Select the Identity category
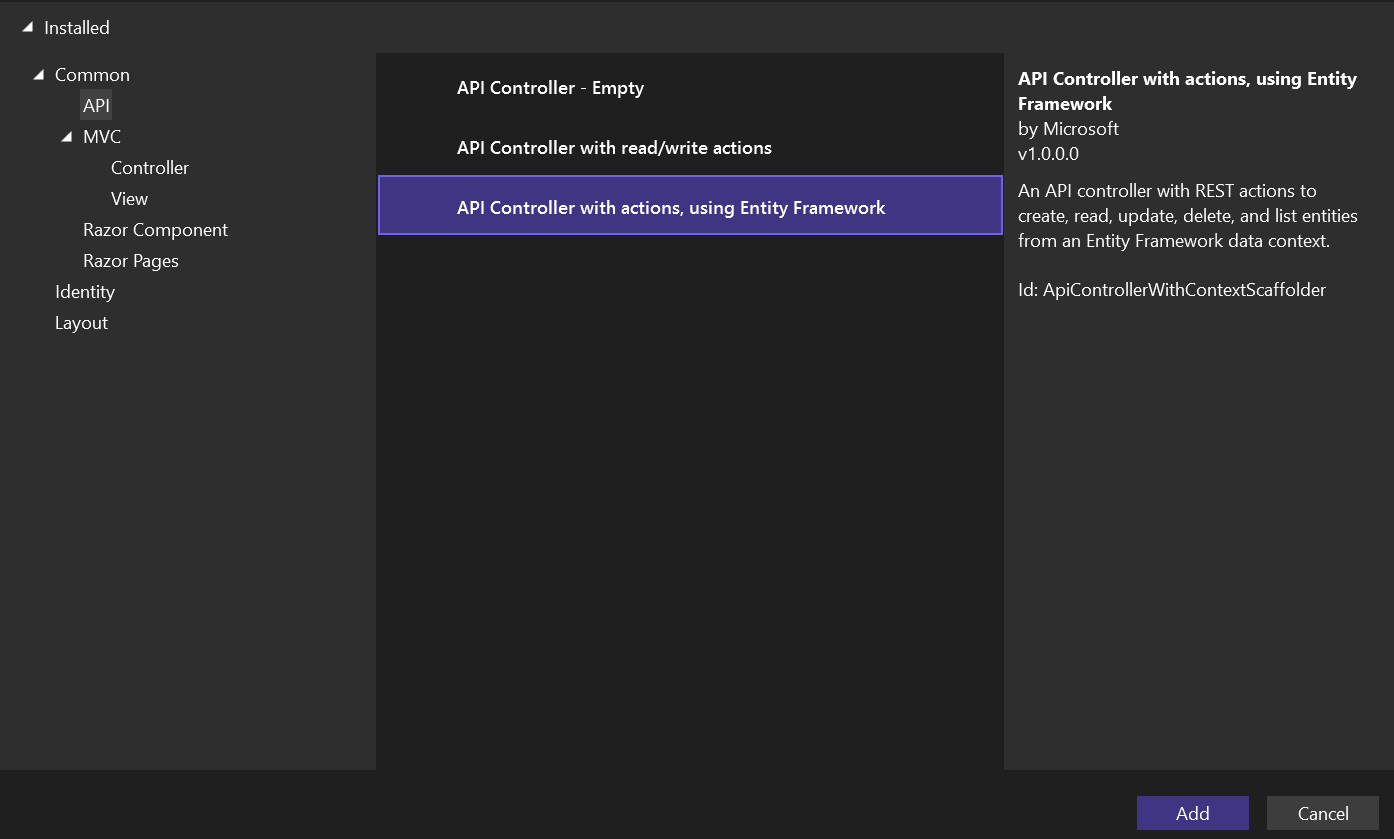 (85, 292)
